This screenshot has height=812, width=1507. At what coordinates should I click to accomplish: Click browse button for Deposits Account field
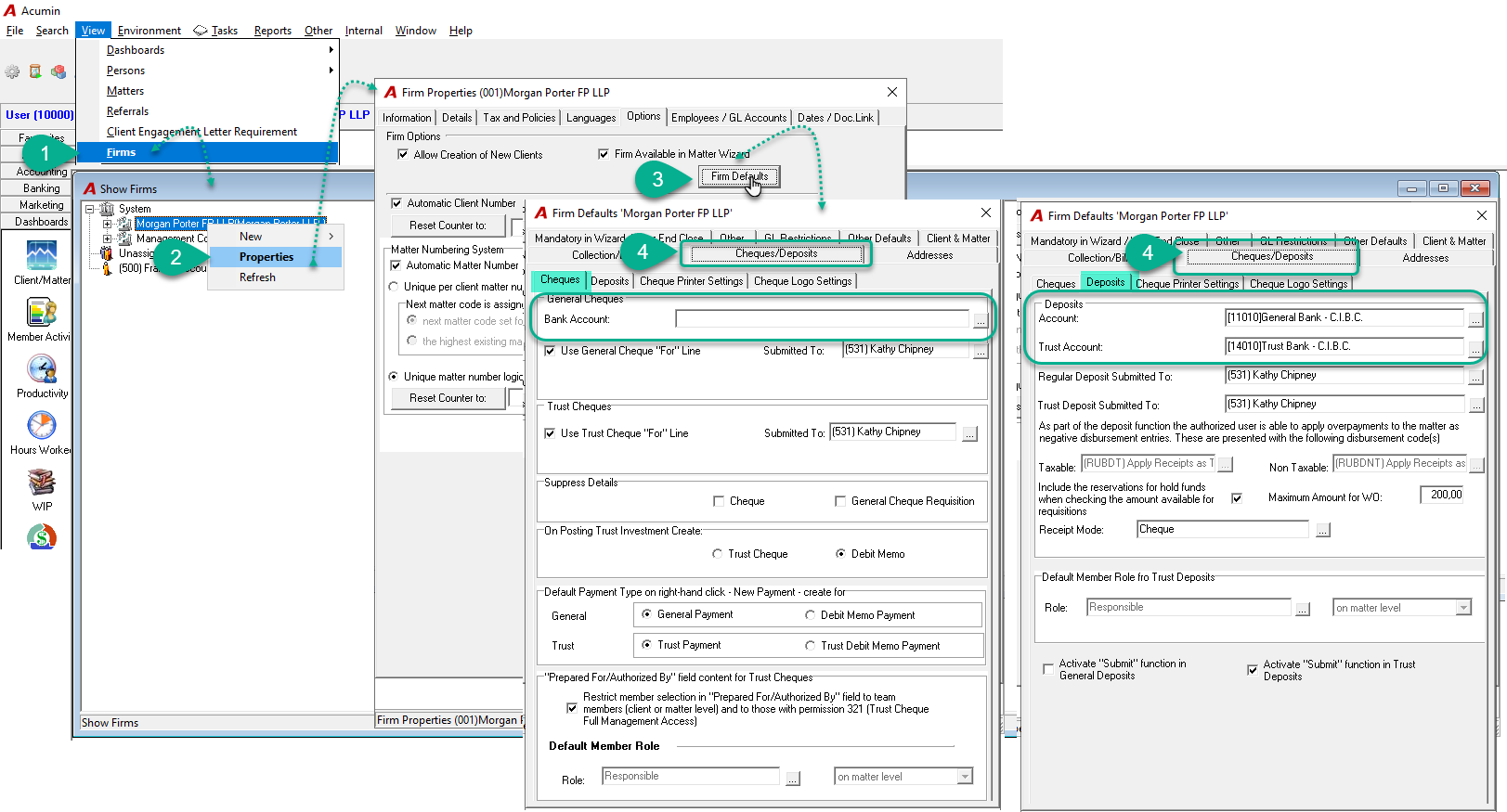point(1475,319)
